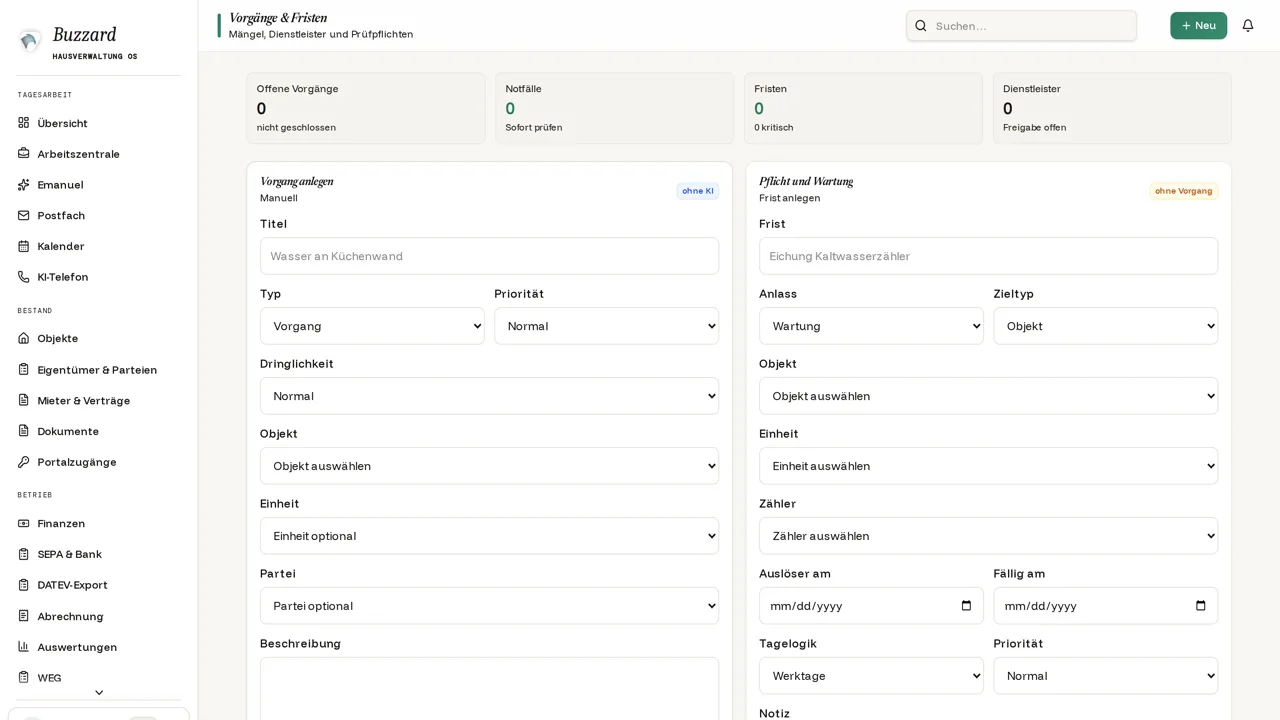The width and height of the screenshot is (1280, 720).
Task: Open the Auslöser am date picker icon
Action: click(x=966, y=606)
